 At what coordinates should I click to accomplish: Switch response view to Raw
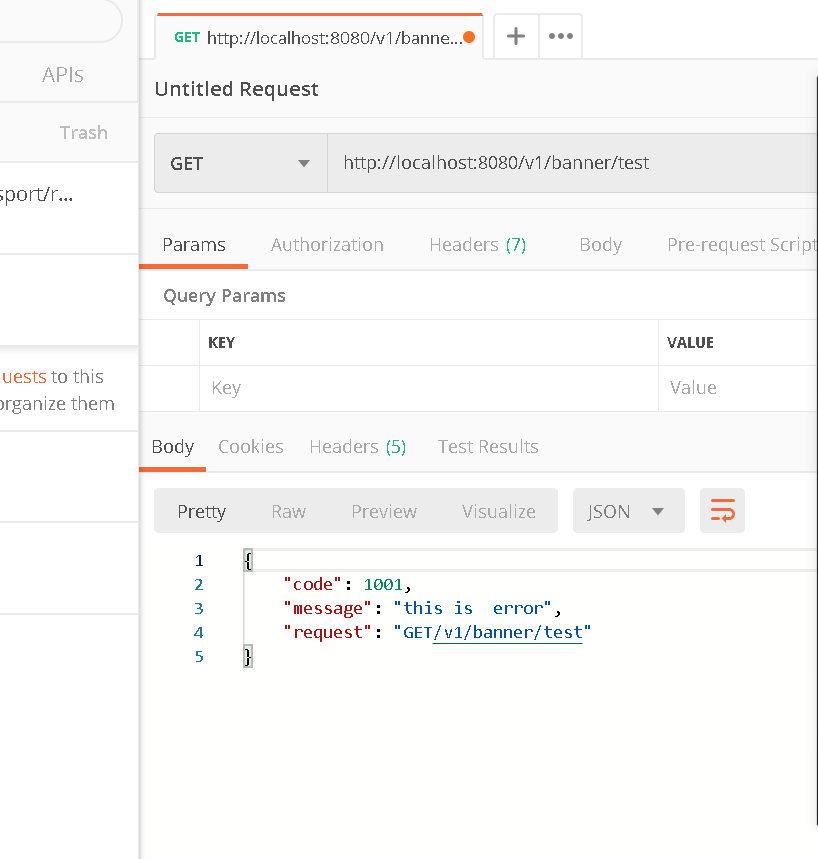pos(288,512)
